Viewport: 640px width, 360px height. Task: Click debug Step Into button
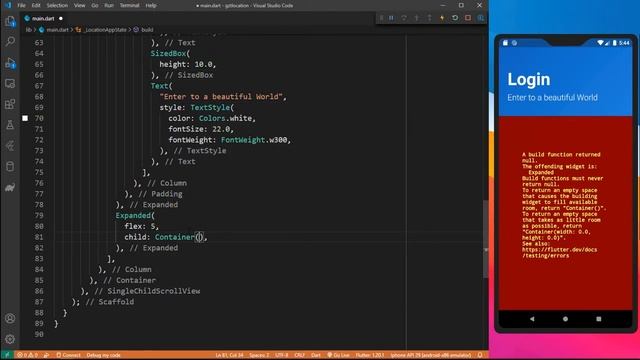[x=417, y=18]
